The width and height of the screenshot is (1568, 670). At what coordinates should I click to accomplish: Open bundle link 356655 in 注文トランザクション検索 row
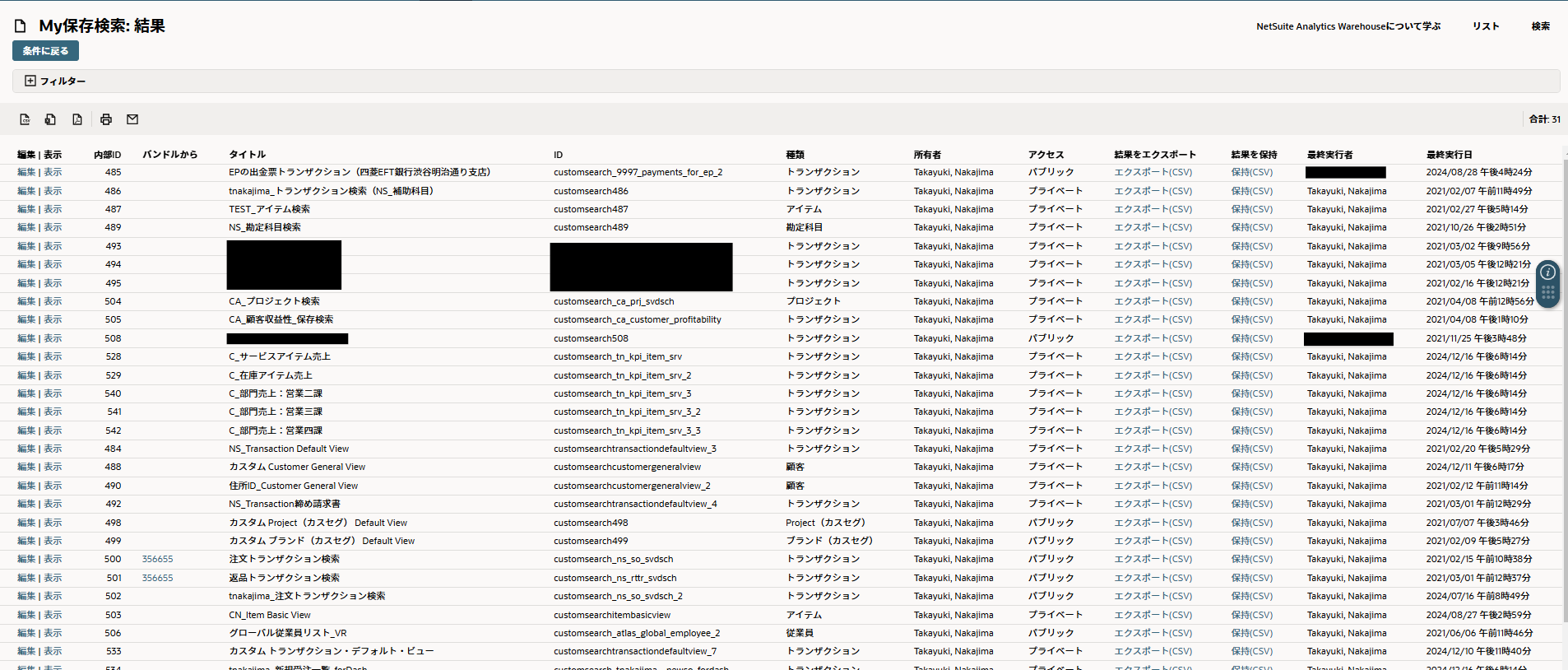pyautogui.click(x=158, y=560)
